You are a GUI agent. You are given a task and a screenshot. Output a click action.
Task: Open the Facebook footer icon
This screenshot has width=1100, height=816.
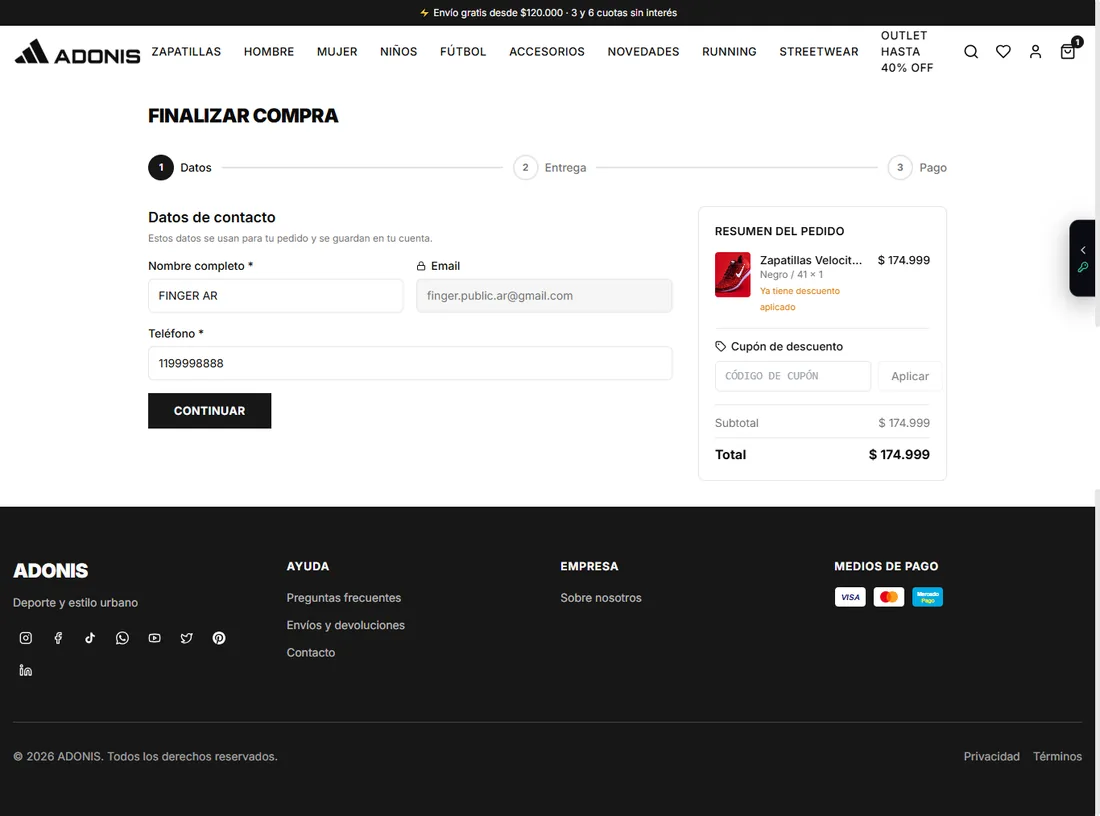[58, 638]
